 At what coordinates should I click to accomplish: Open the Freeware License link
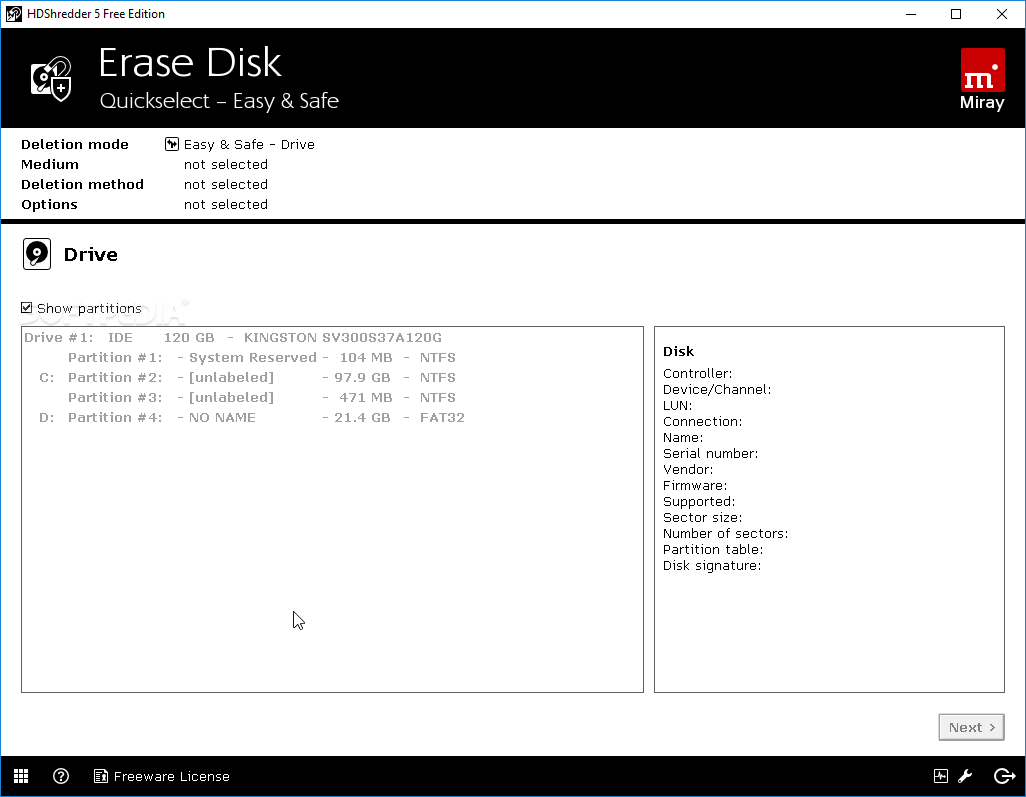click(162, 776)
